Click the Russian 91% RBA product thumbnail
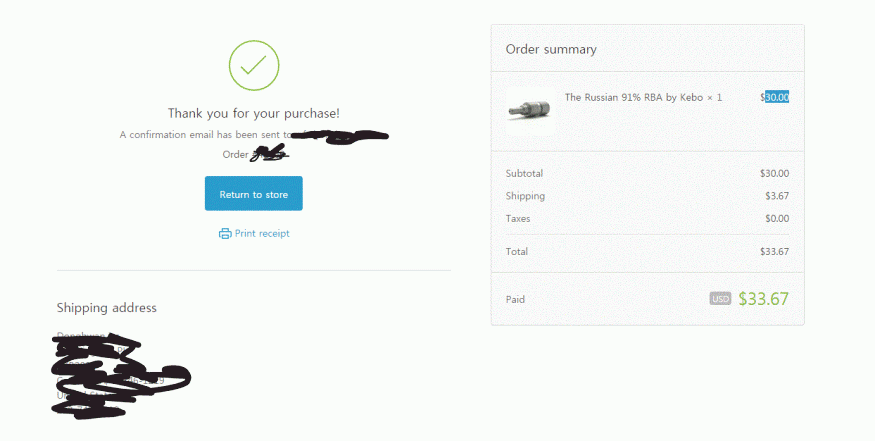The height and width of the screenshot is (441, 875). 530,111
